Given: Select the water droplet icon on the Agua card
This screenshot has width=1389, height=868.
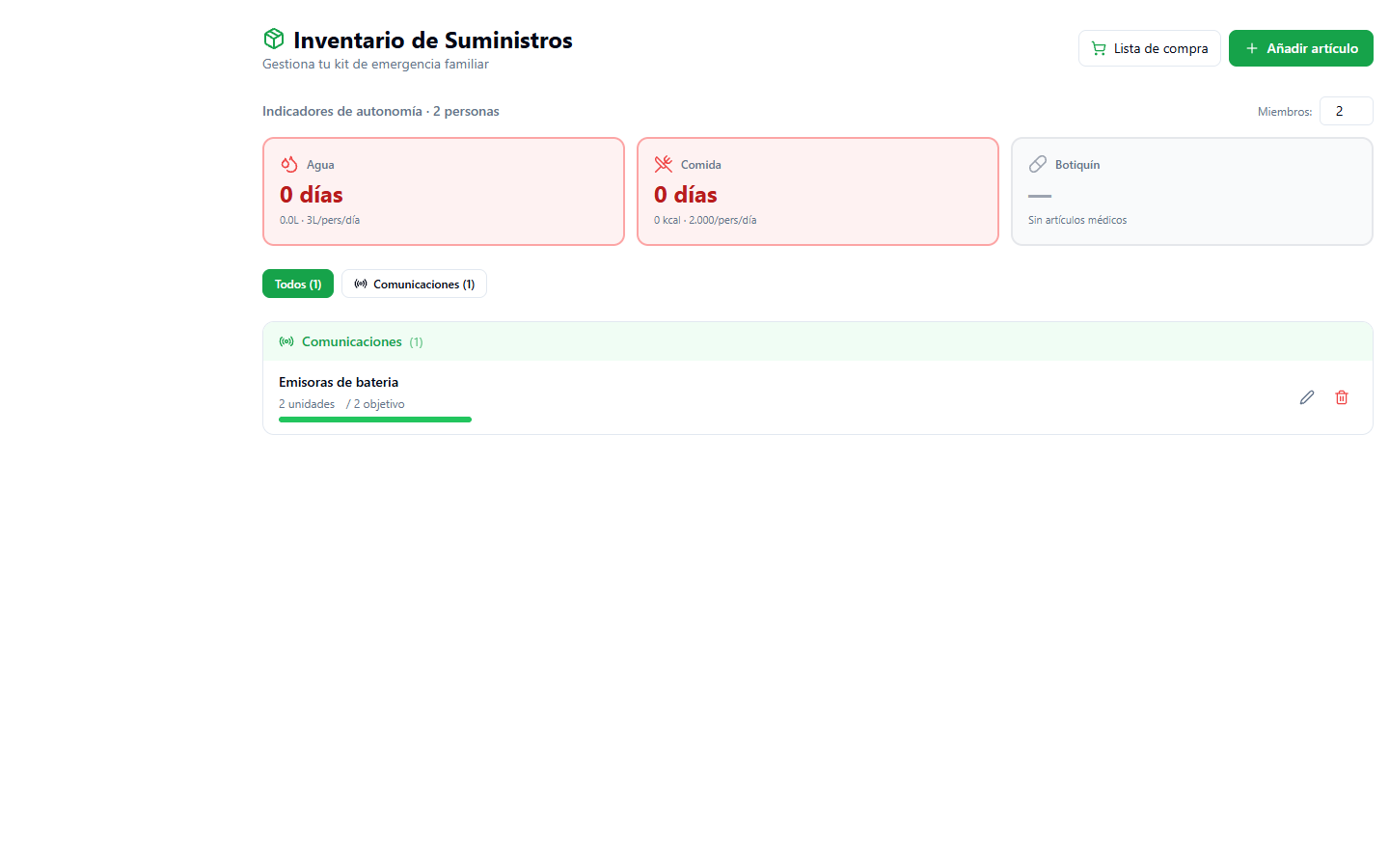Looking at the screenshot, I should click(x=288, y=164).
